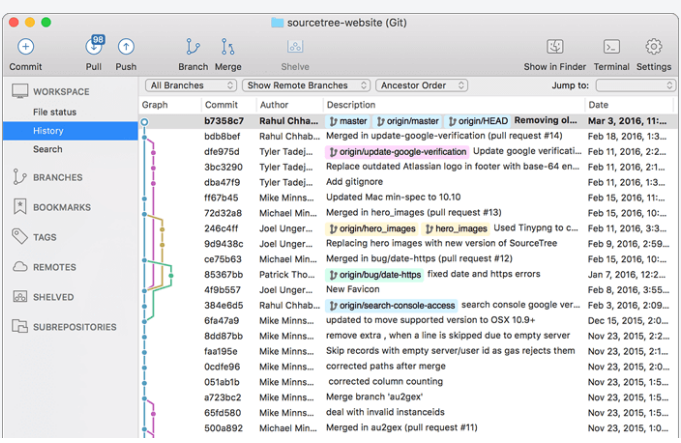The height and width of the screenshot is (443, 681).
Task: Select commit hash b7358c7
Action: [224, 121]
